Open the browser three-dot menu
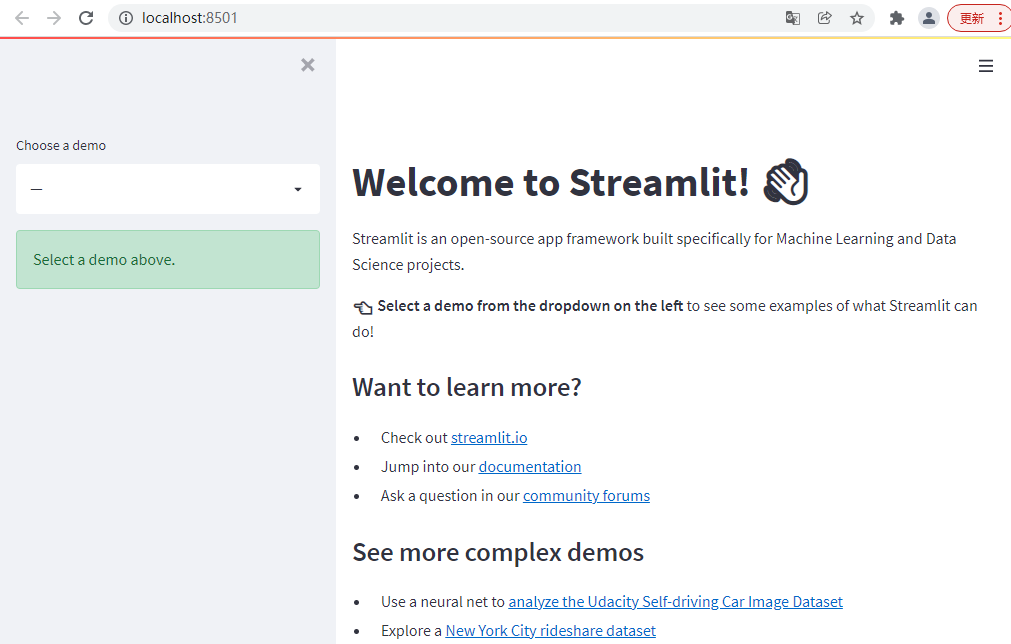 [x=1000, y=18]
